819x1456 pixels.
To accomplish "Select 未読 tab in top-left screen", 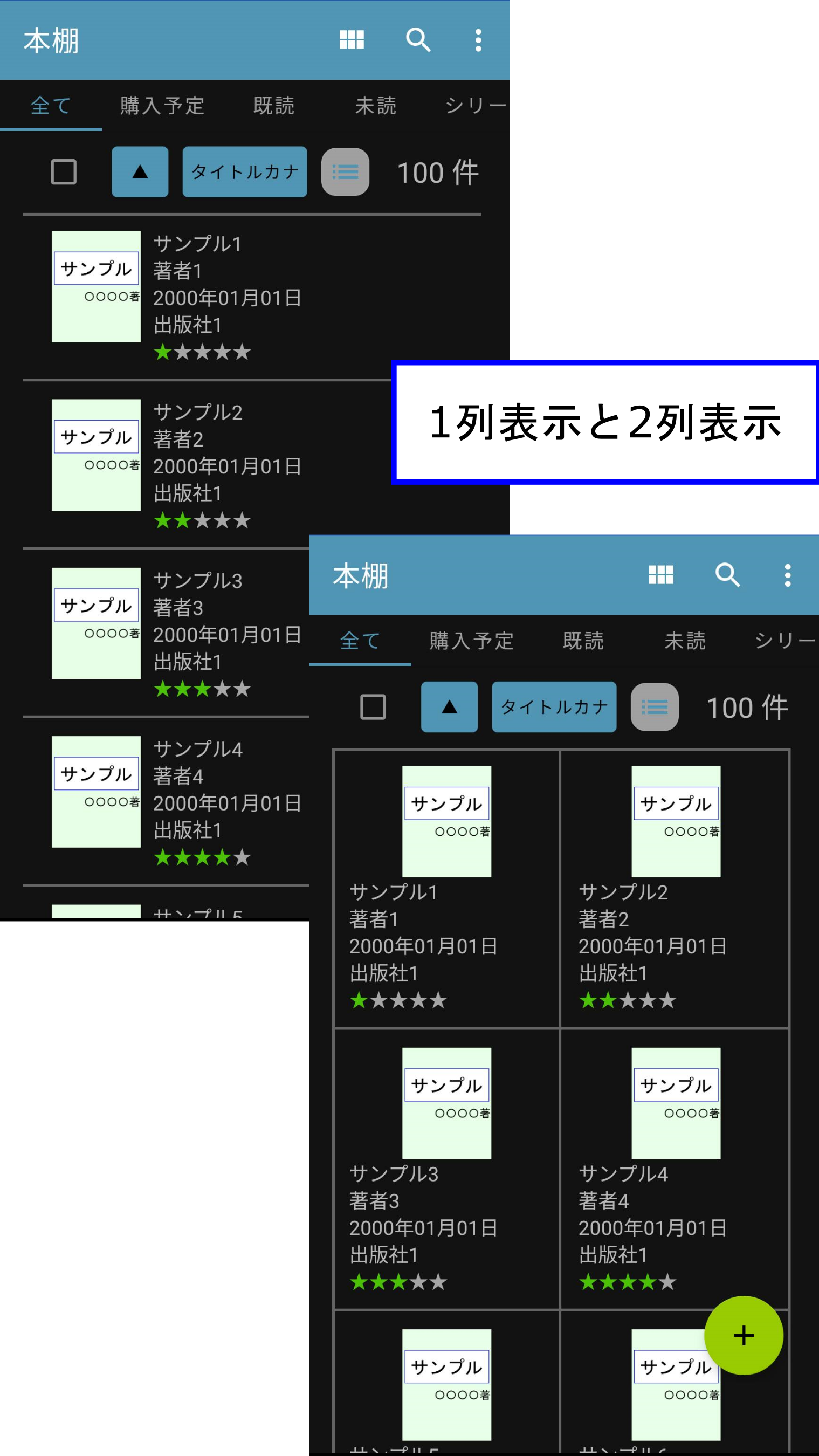I will click(376, 106).
